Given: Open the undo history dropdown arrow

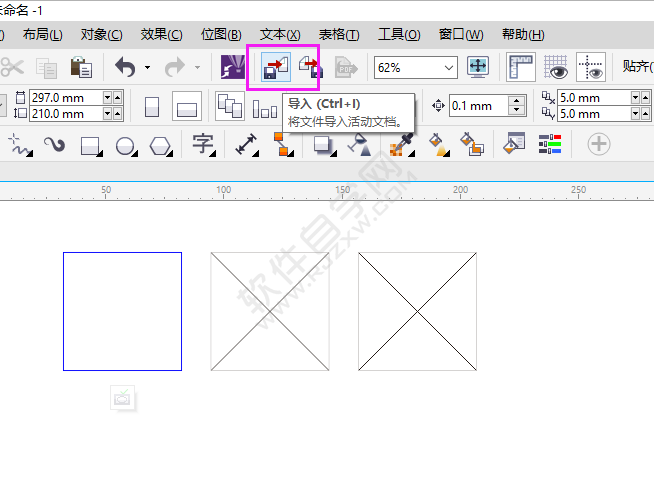Looking at the screenshot, I should coord(147,67).
